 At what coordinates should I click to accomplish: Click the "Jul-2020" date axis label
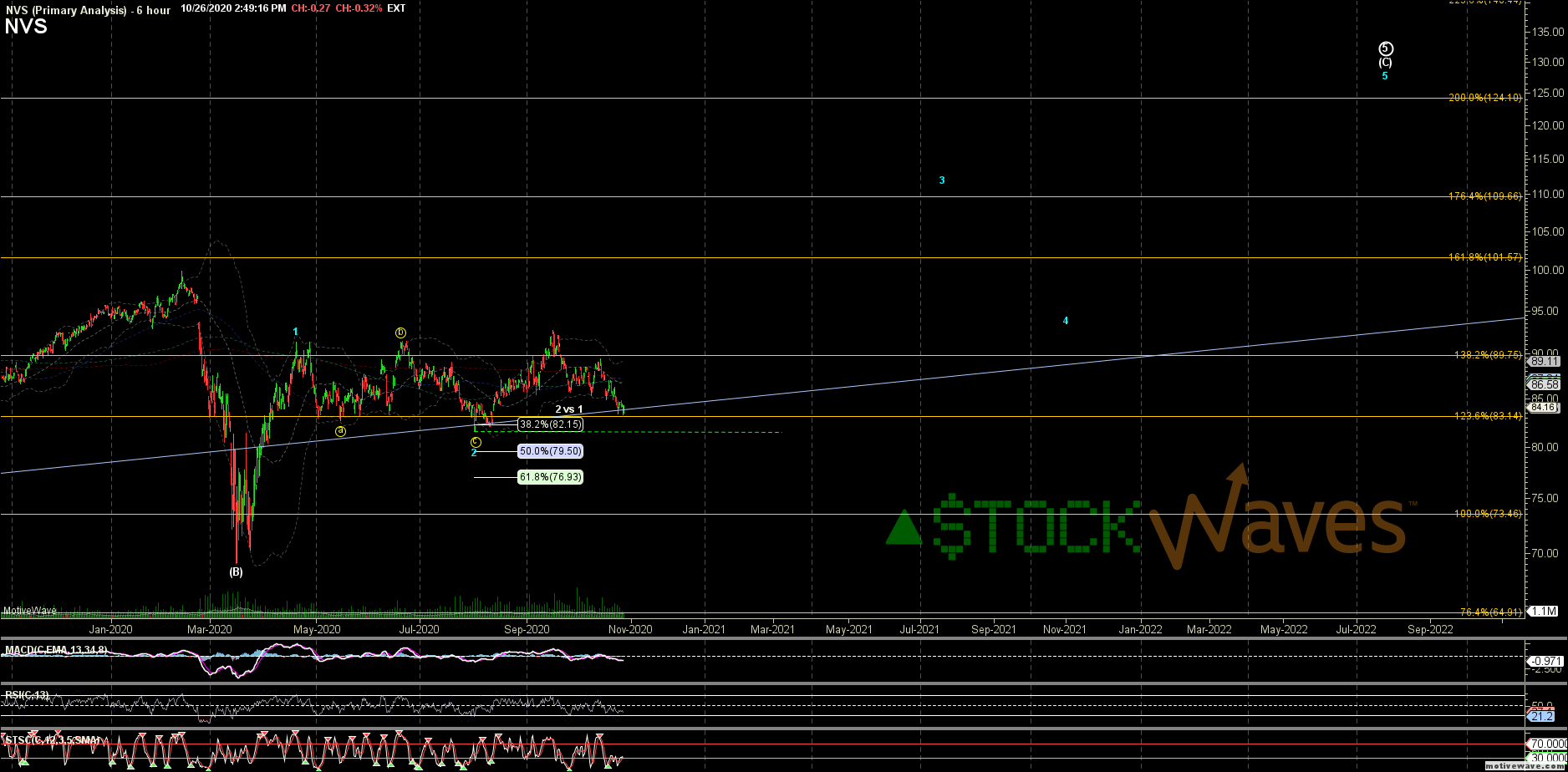419,629
